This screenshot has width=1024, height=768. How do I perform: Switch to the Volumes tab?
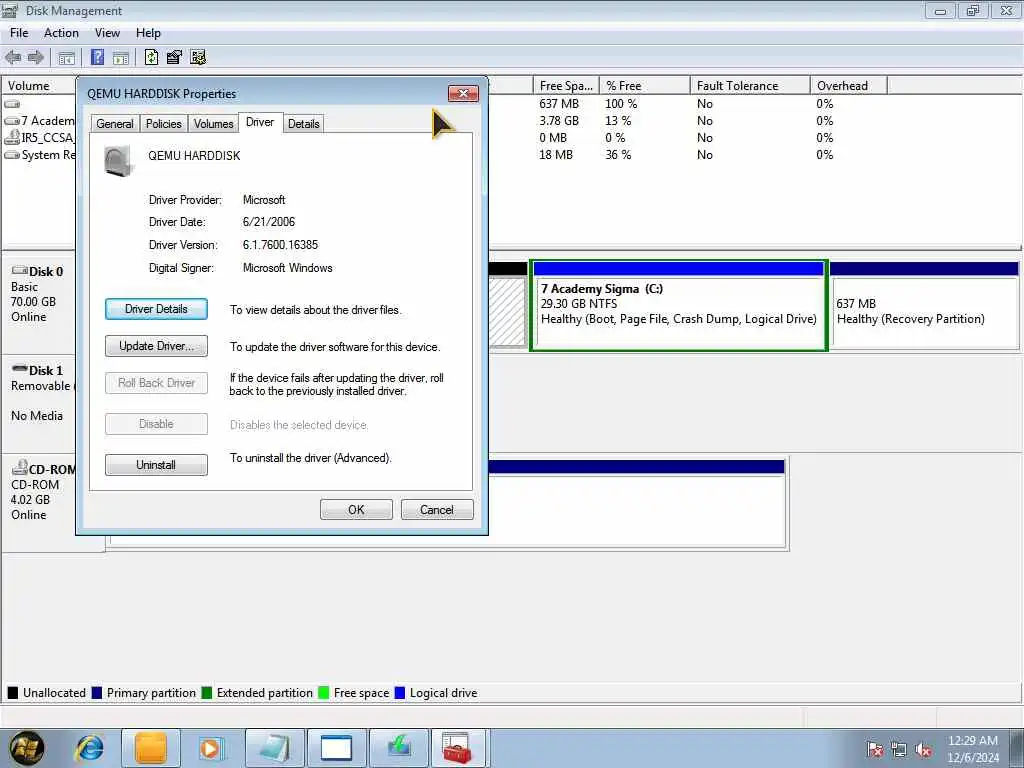tap(214, 123)
